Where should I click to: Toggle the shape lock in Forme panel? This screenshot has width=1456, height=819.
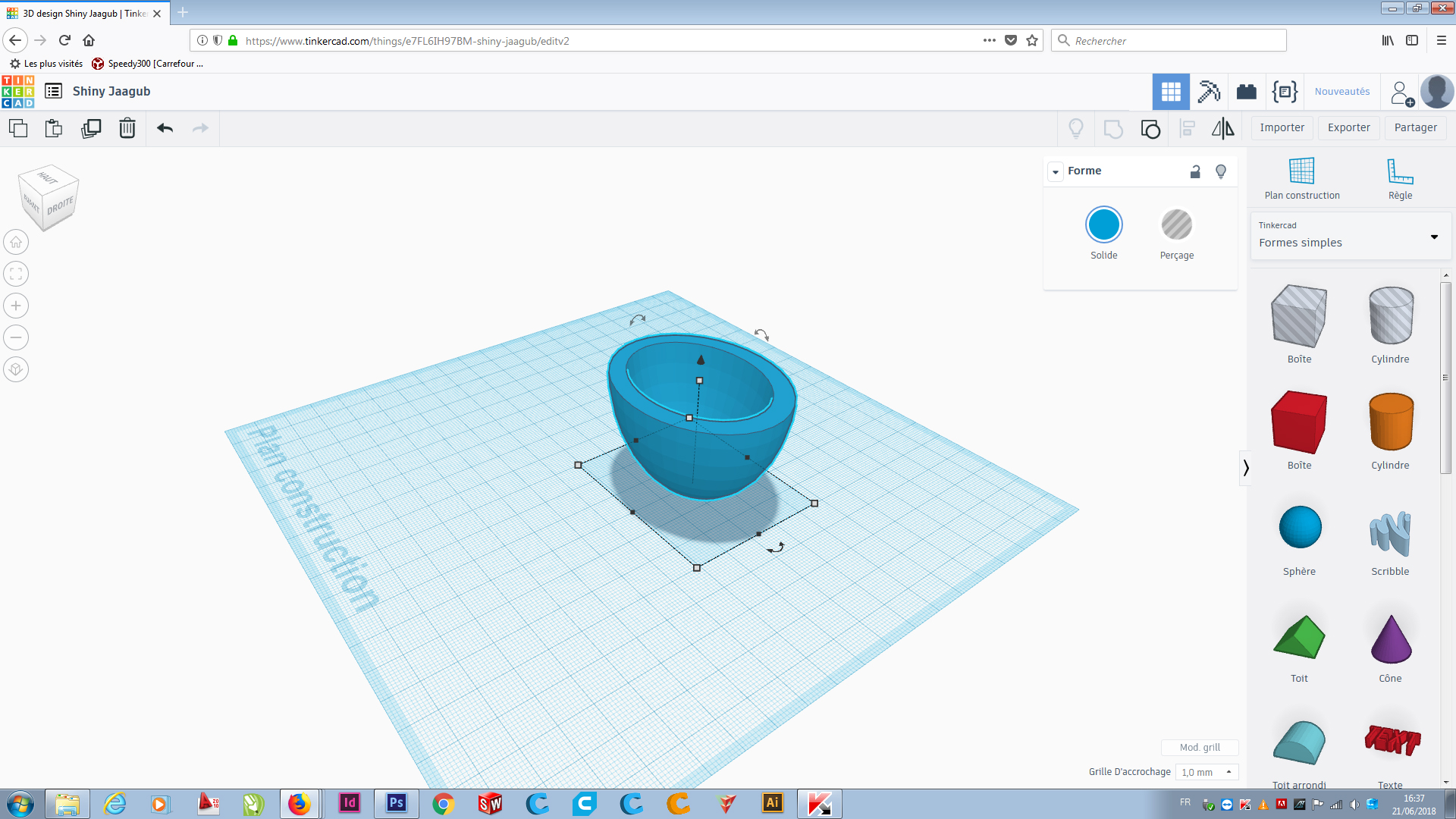click(1195, 171)
